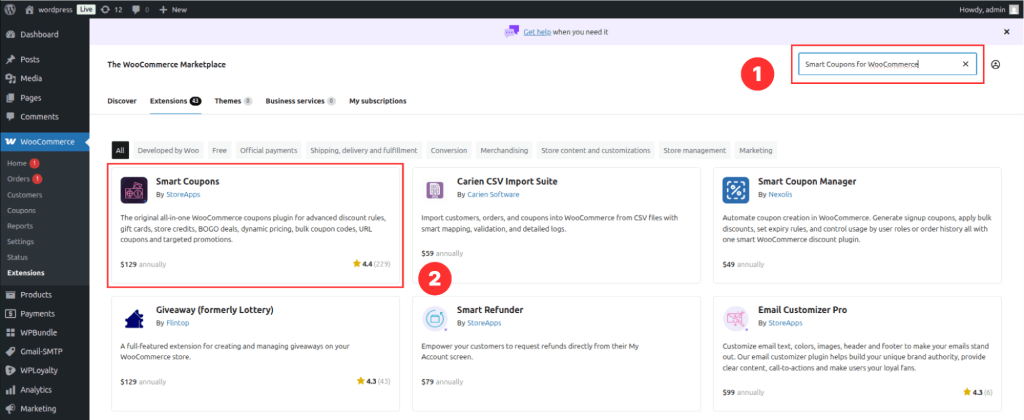Click the Smart Coupon Manager percent icon
1024x420 pixels.
[x=736, y=189]
